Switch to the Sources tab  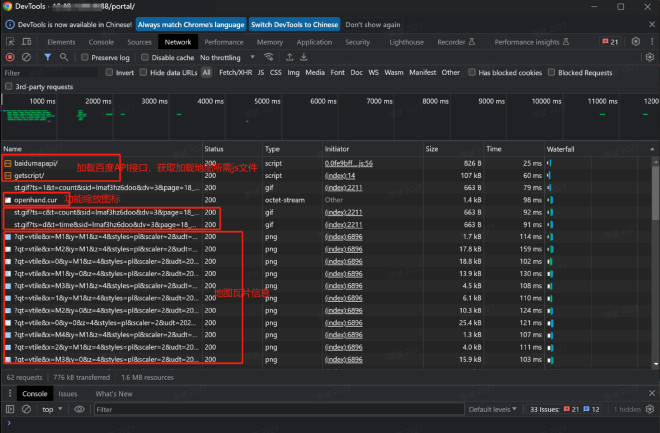[x=139, y=42]
